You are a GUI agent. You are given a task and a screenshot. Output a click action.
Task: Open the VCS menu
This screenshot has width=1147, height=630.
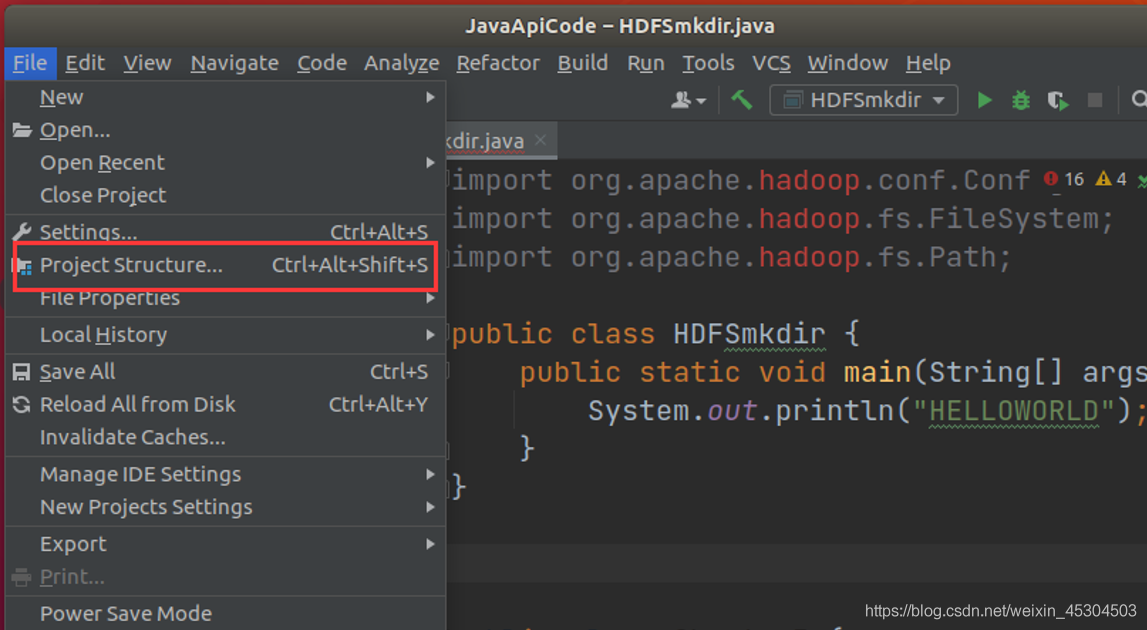(x=771, y=64)
